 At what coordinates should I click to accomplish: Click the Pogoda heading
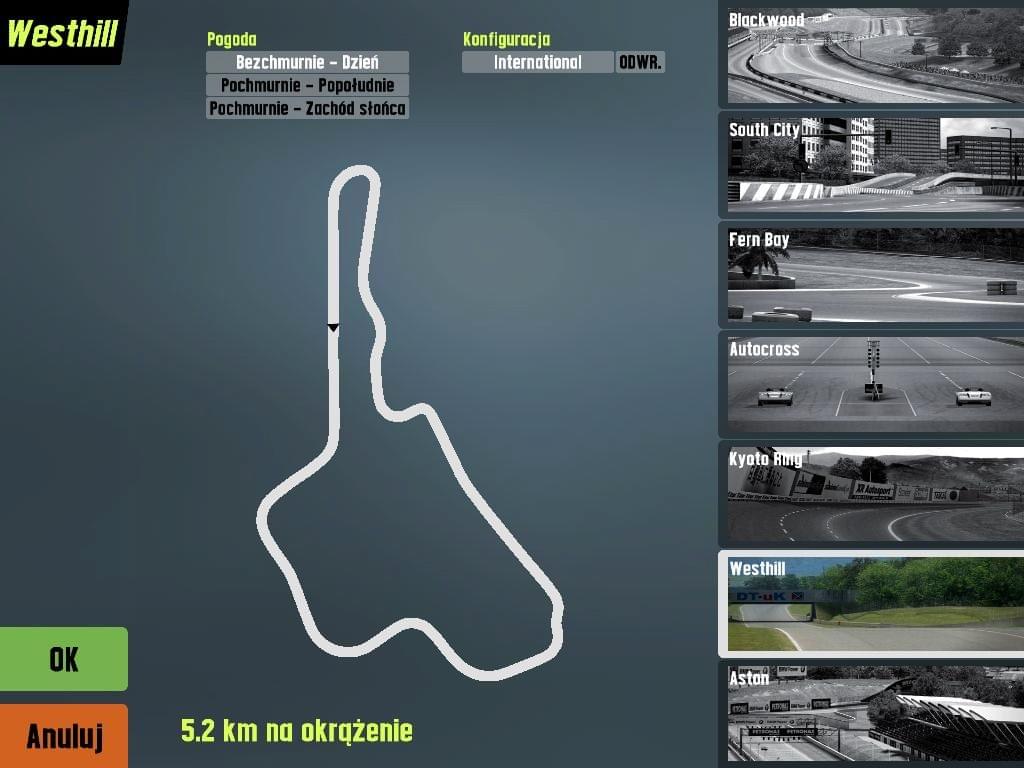232,39
